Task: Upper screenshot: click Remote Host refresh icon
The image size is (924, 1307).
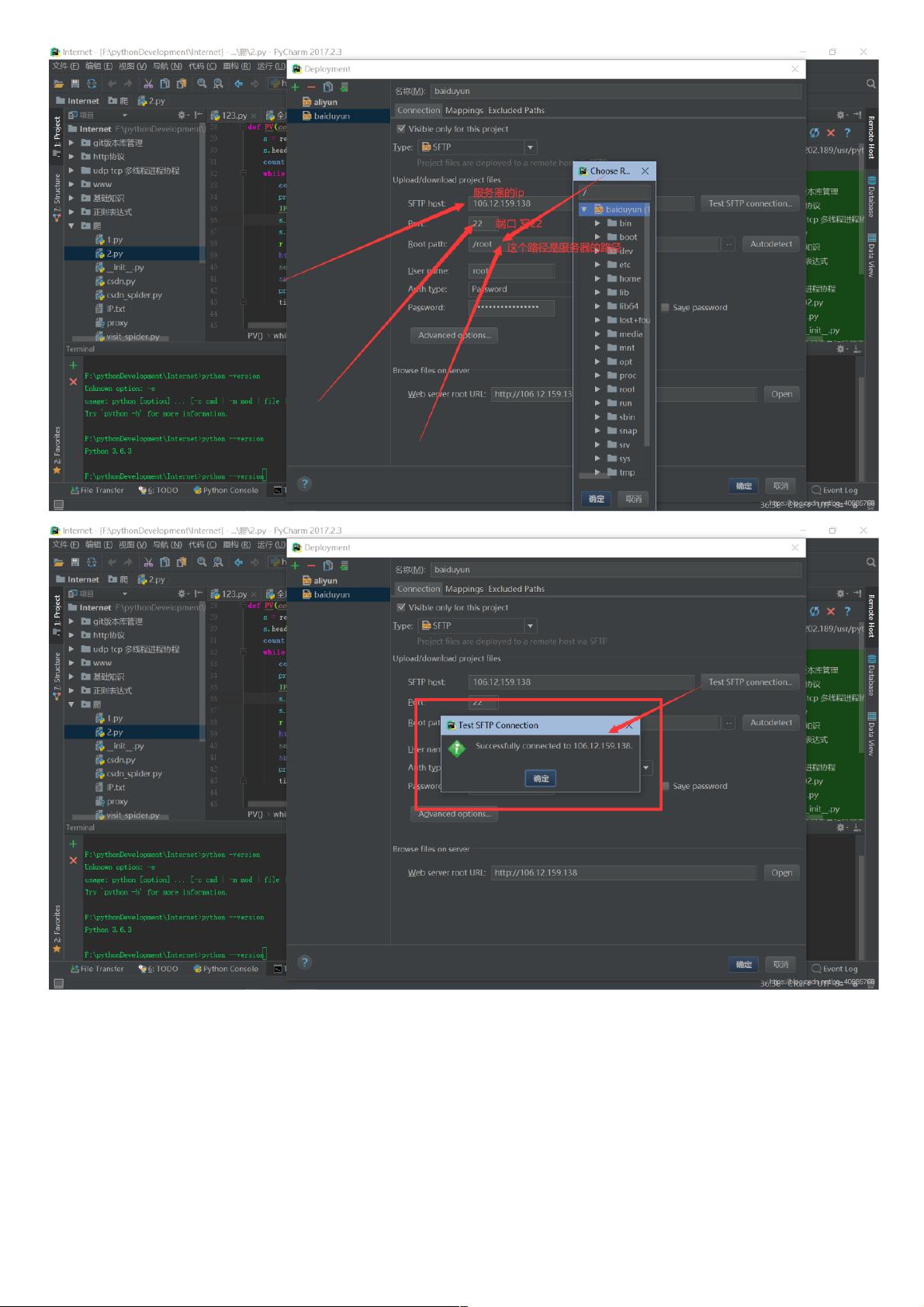Action: (815, 133)
